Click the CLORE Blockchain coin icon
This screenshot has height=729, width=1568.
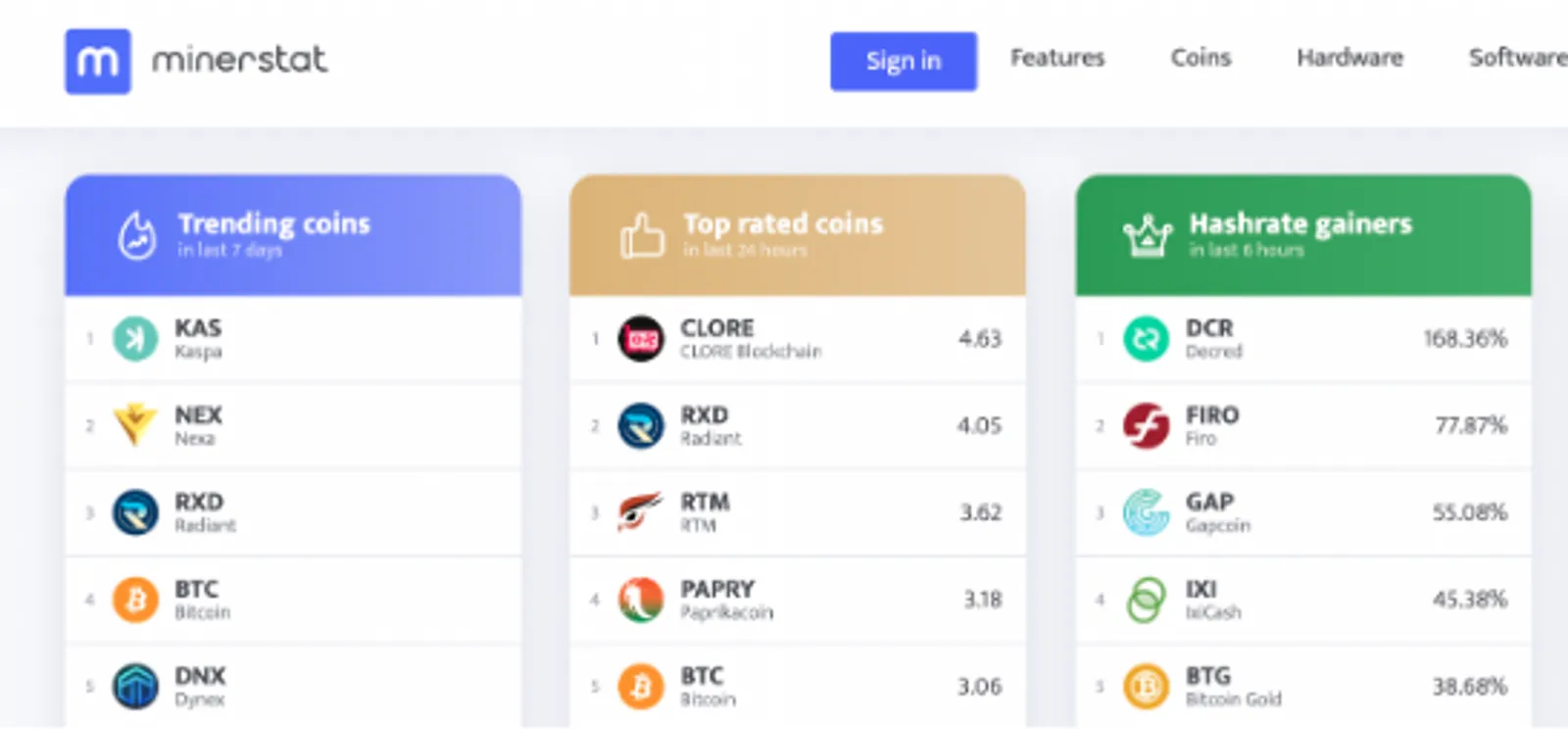(x=641, y=339)
